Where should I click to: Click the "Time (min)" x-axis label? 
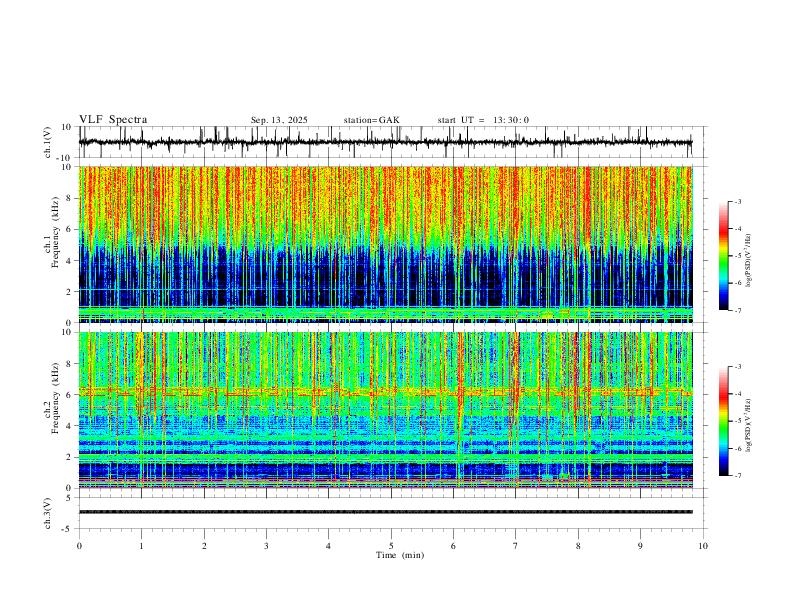tap(400, 555)
